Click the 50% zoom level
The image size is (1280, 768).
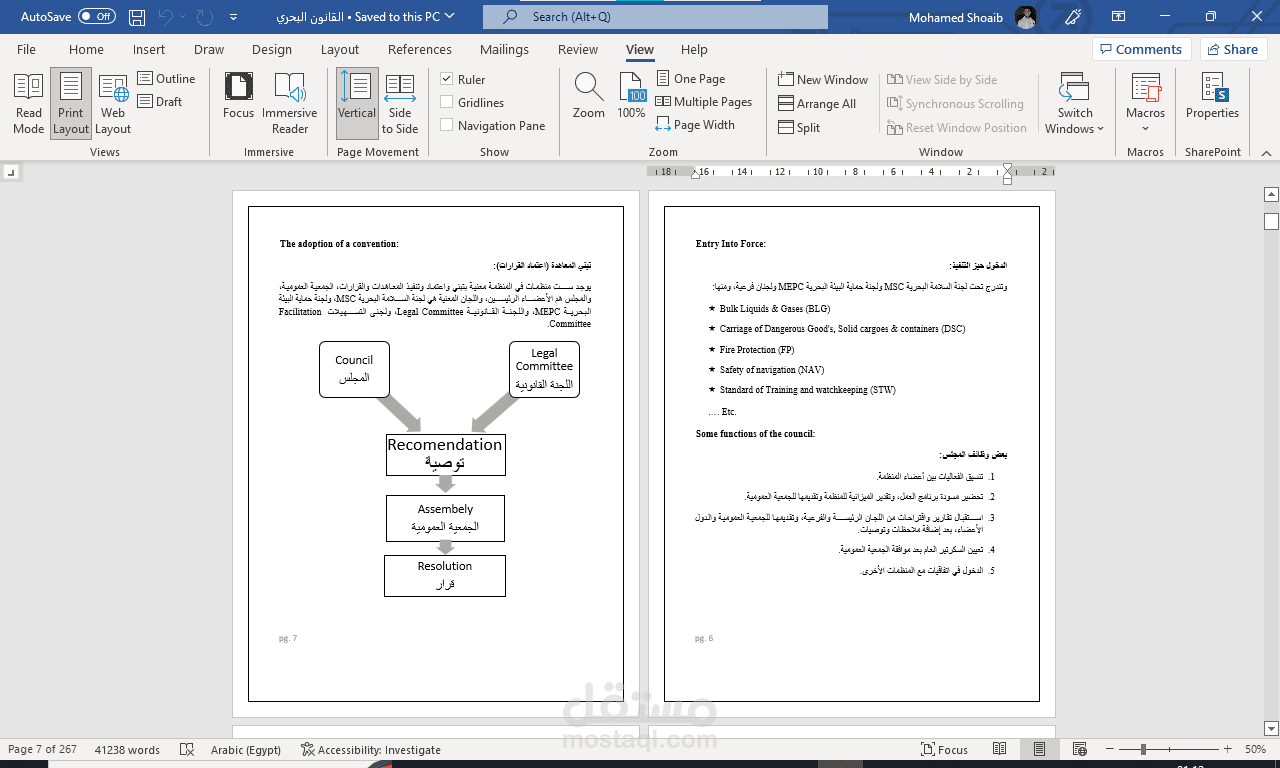tap(1255, 749)
